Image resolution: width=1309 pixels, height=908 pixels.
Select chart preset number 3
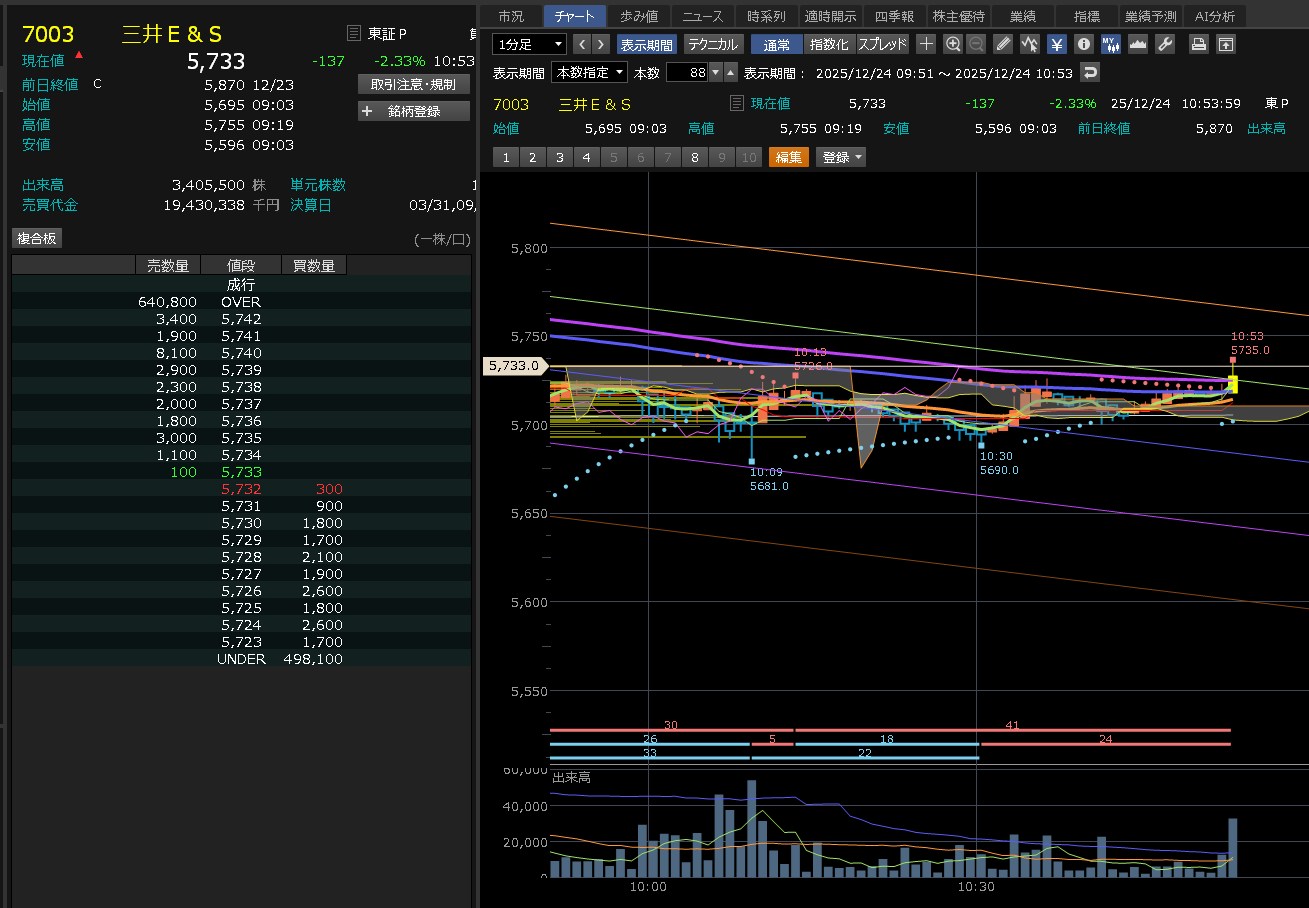click(559, 157)
